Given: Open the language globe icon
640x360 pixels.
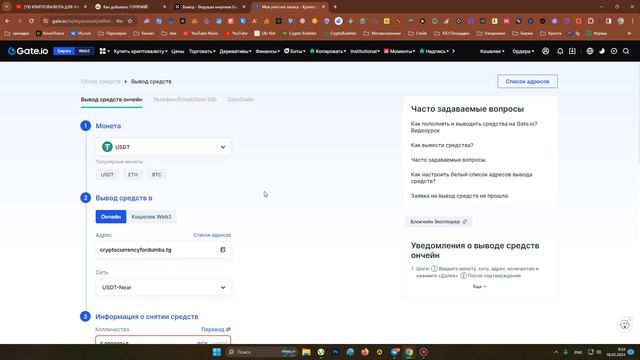Looking at the screenshot, I should (x=590, y=51).
